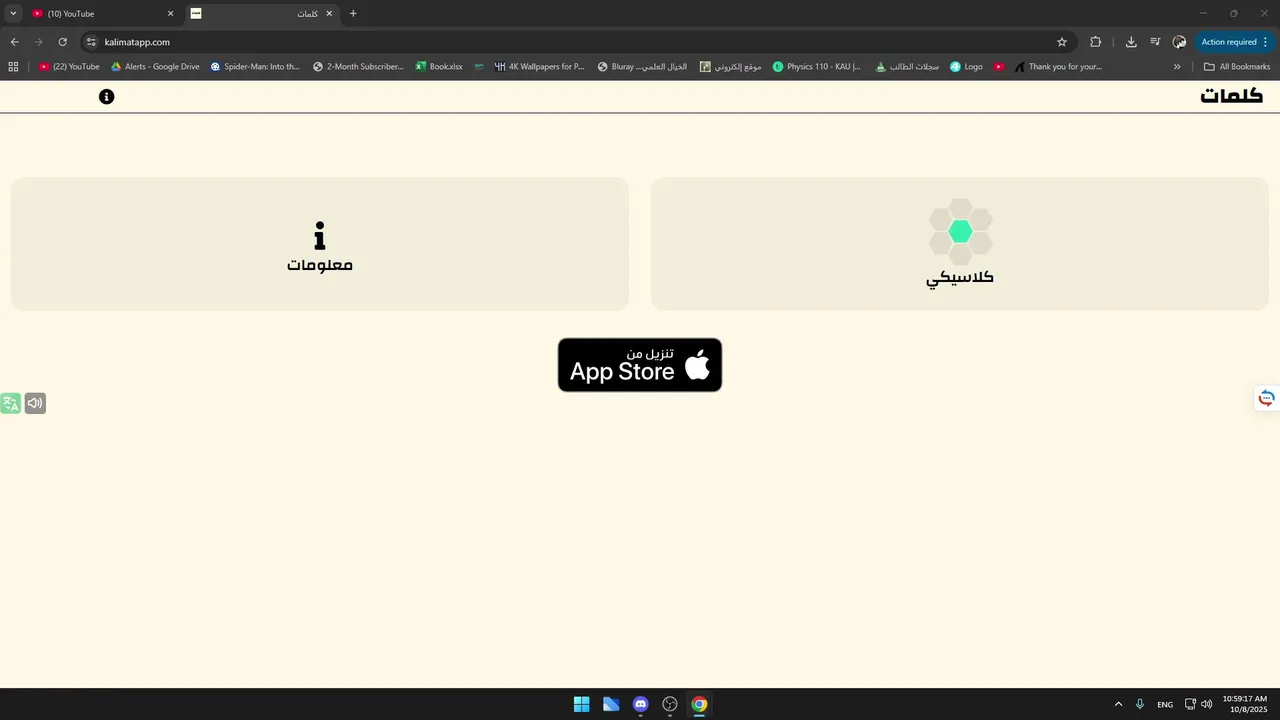Open the clock and date panel
This screenshot has height=720, width=1280.
click(1245, 704)
